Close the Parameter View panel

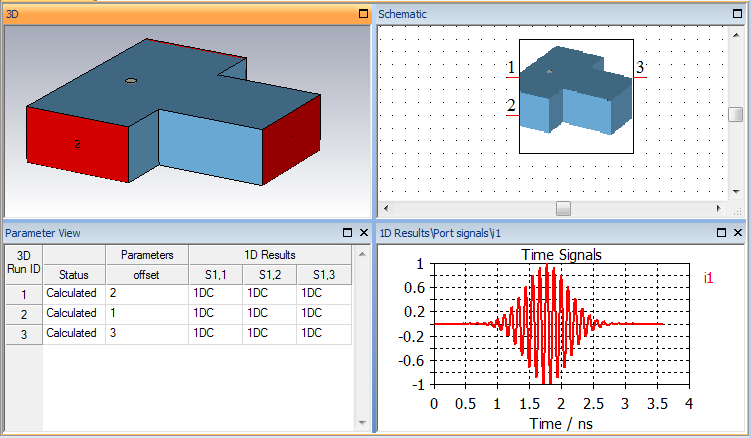pos(364,233)
